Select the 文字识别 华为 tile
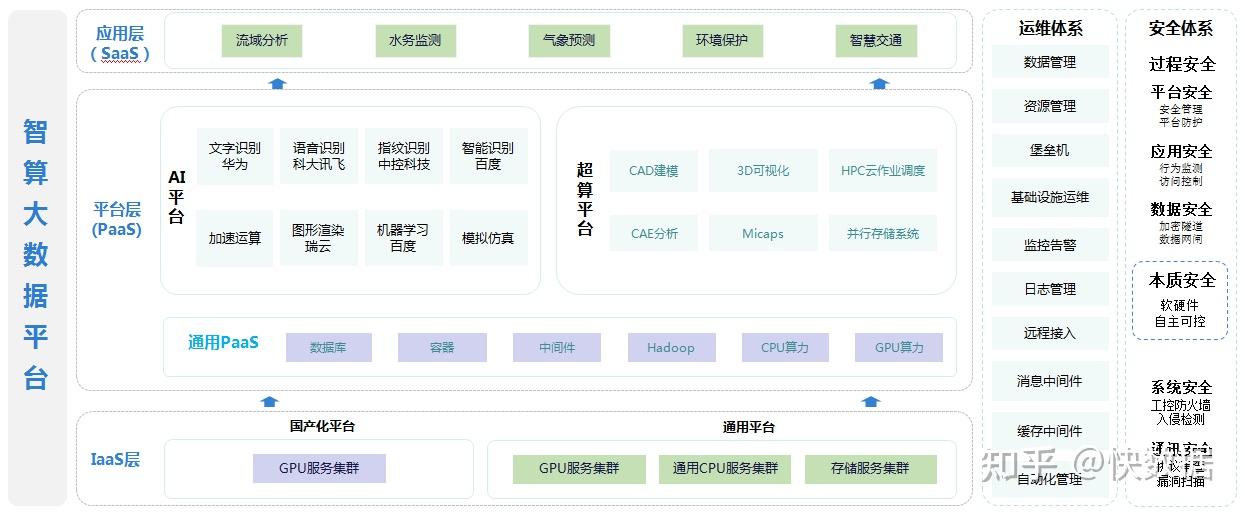Image resolution: width=1245 pixels, height=515 pixels. point(235,156)
